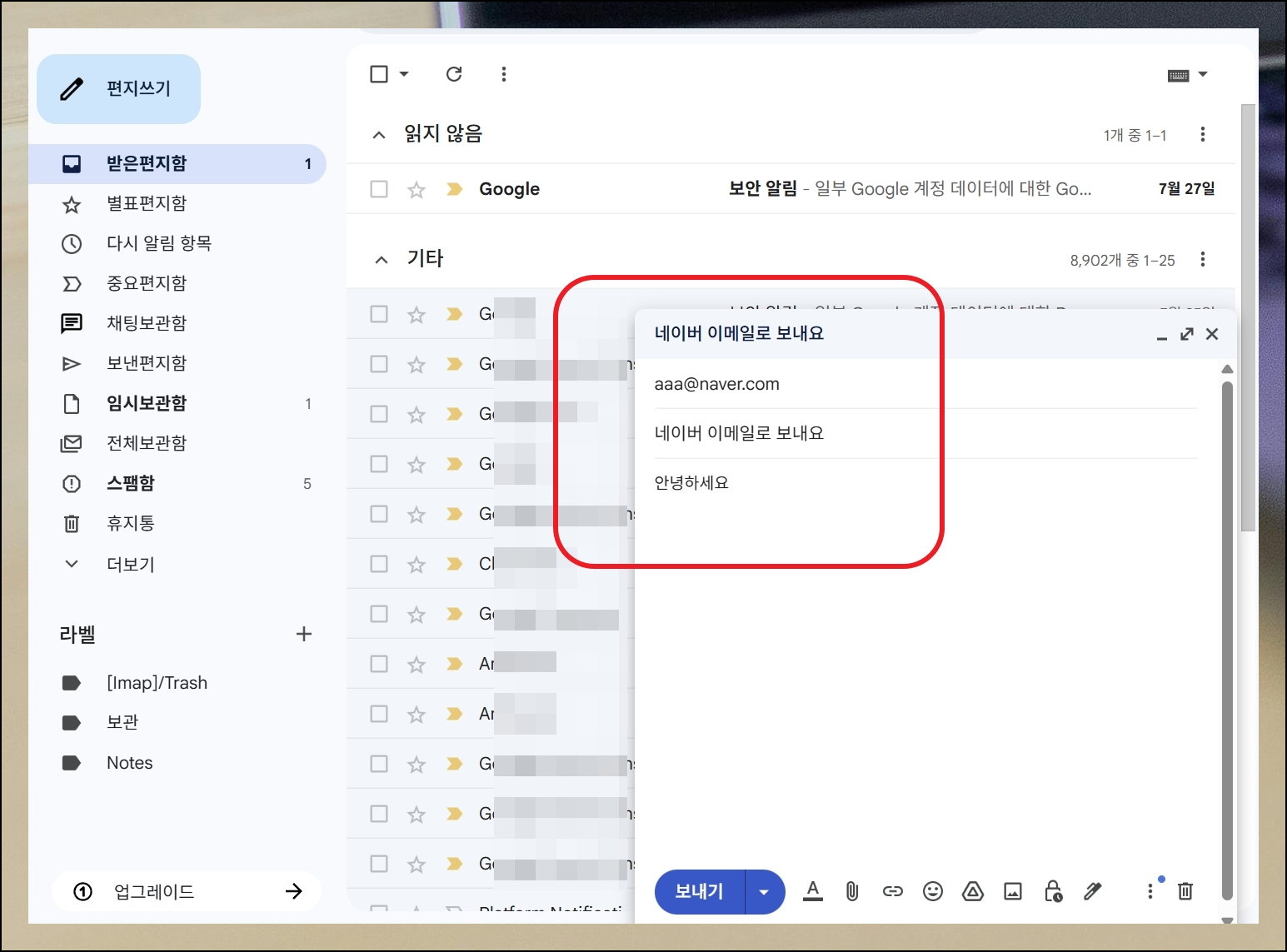1287x952 pixels.
Task: Click the compose window vertical scrollbar
Action: (x=1227, y=640)
